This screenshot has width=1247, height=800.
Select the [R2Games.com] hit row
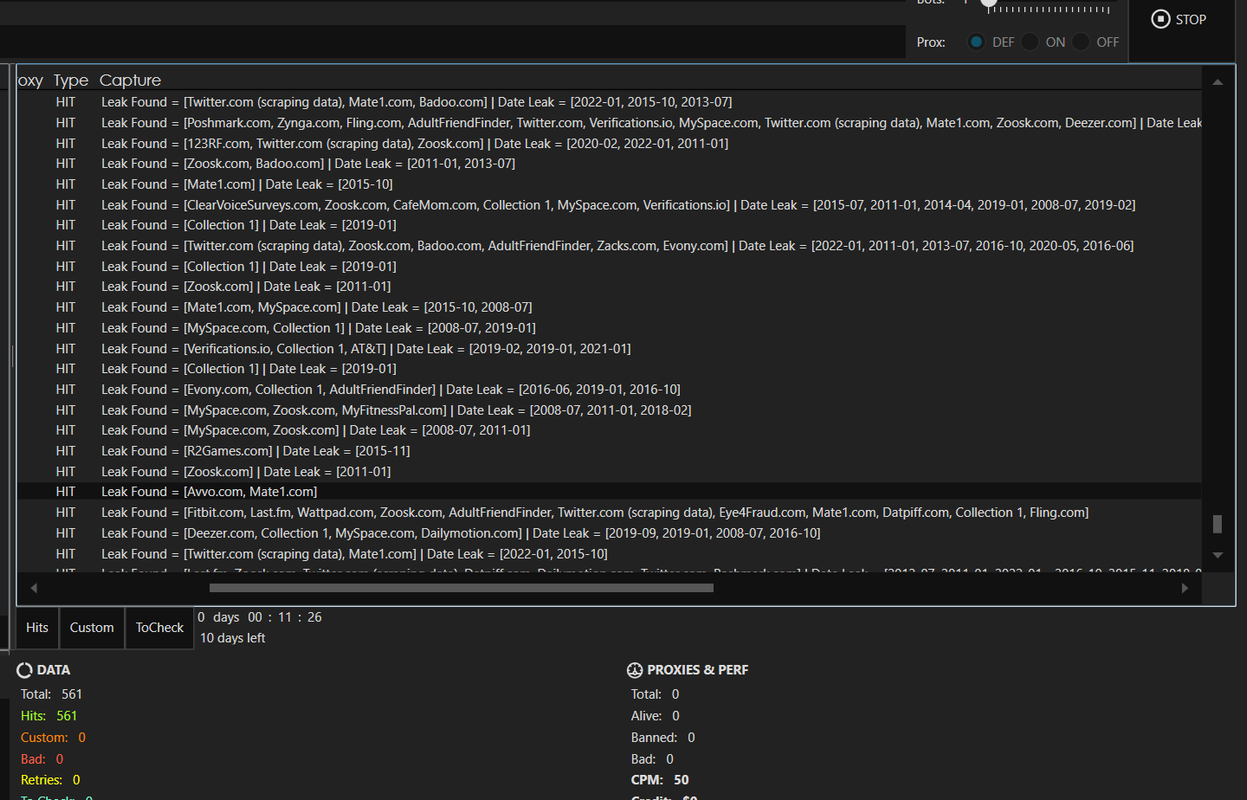coord(609,451)
